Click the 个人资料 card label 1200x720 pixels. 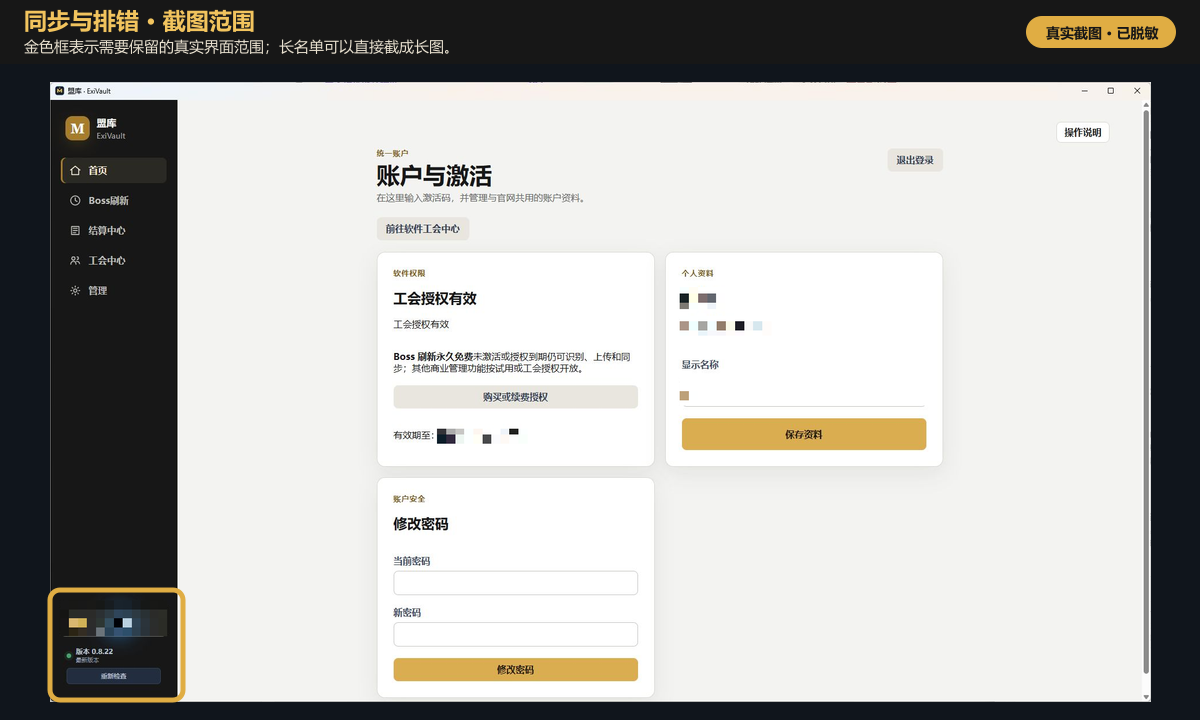(698, 273)
